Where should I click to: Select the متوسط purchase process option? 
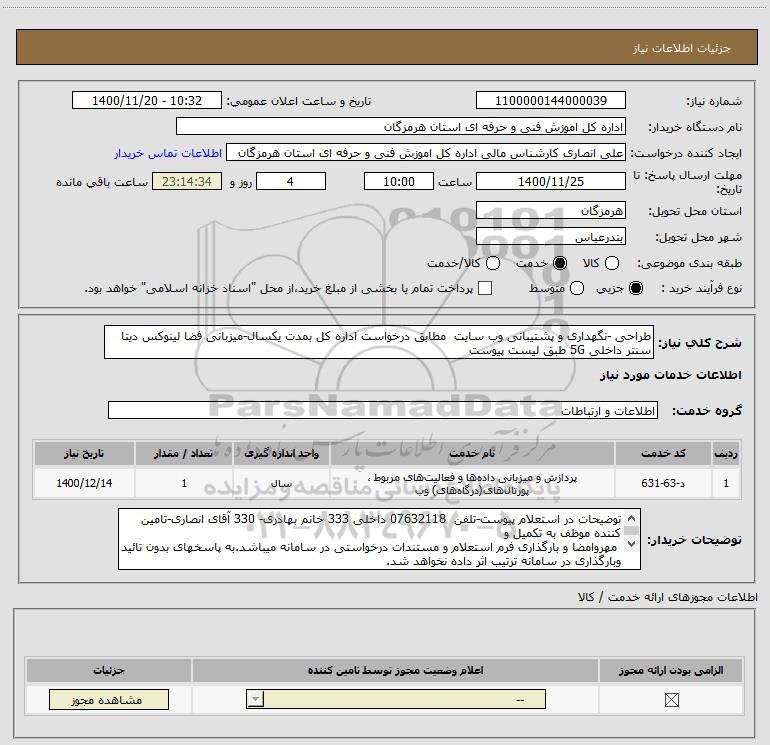coord(577,289)
